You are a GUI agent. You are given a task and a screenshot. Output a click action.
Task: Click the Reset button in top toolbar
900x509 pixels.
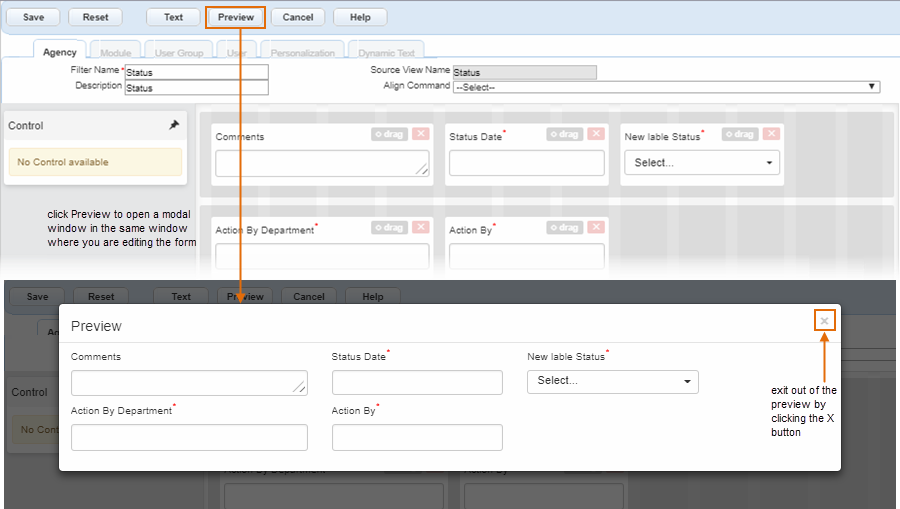[95, 17]
